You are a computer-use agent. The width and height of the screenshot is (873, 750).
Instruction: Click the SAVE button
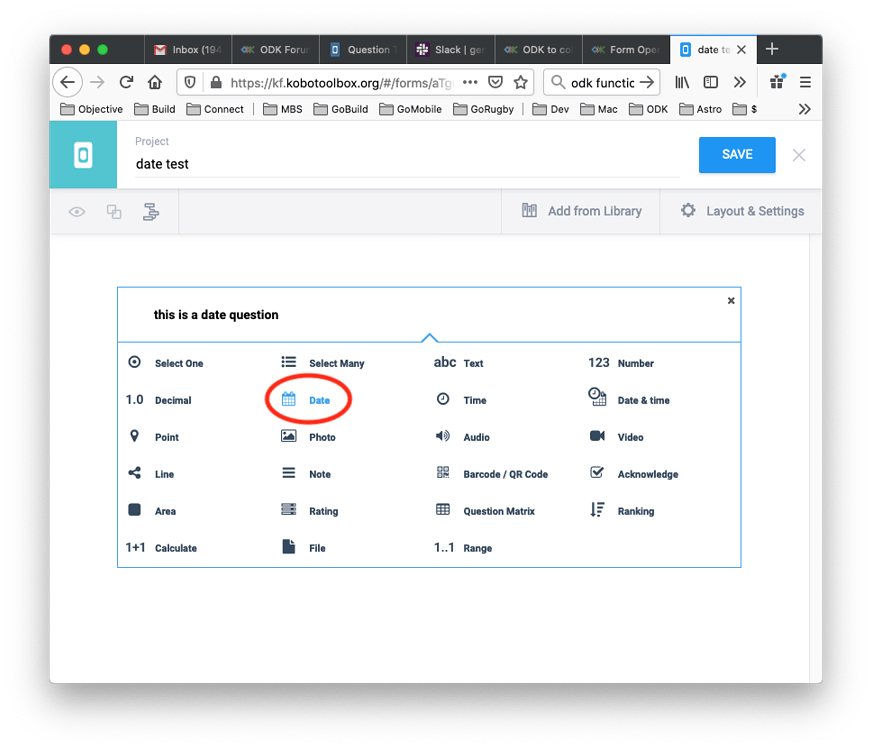pos(737,154)
